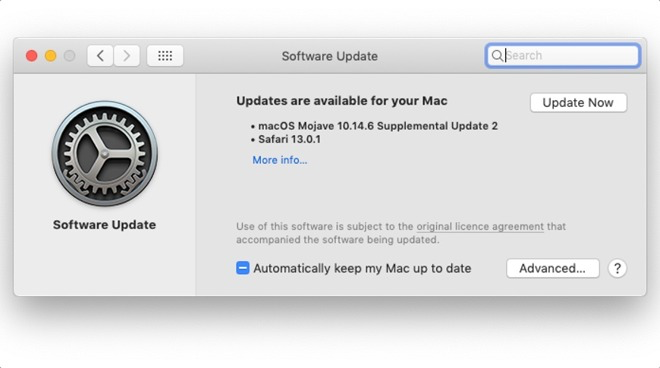660x368 pixels.
Task: Select the macOS Mojave 10.14.6 Supplemental Update entry
Action: pos(378,126)
